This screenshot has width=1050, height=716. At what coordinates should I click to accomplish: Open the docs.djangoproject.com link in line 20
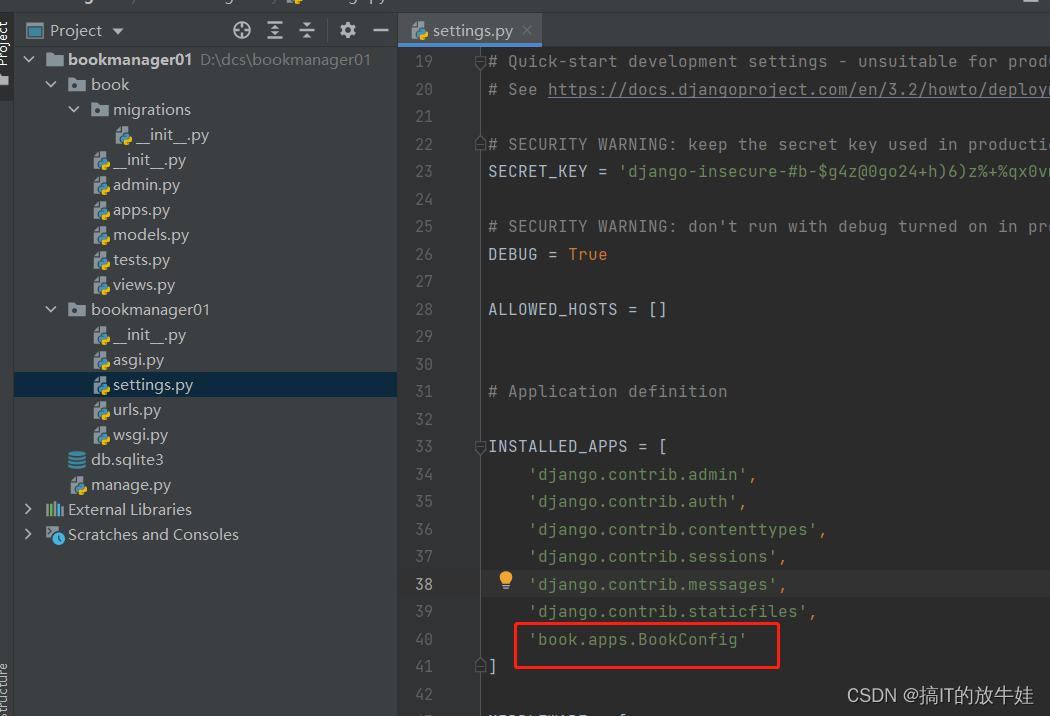(798, 89)
